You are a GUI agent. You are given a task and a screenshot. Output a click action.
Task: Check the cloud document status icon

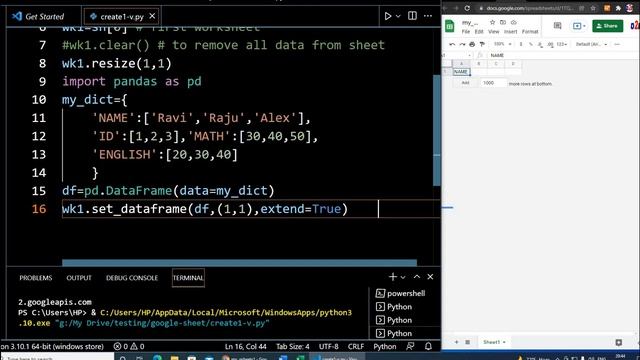tap(513, 22)
